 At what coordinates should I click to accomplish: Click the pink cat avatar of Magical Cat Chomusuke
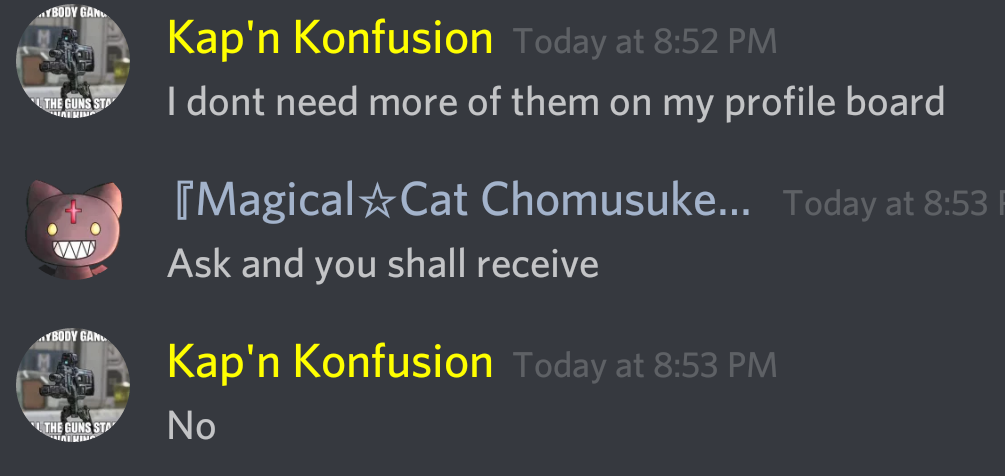(72, 229)
